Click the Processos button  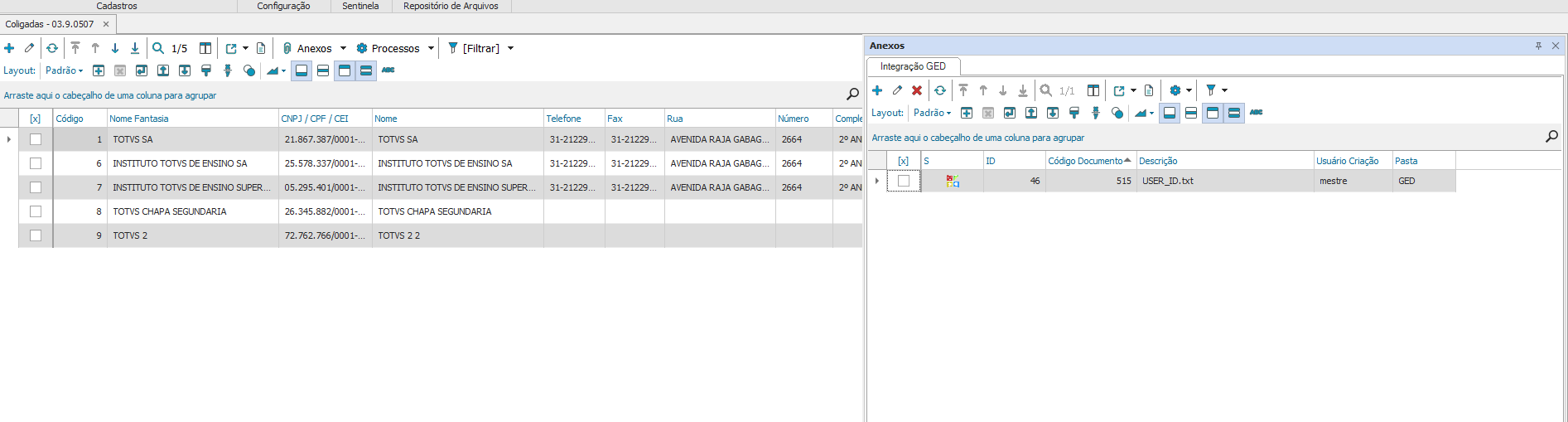[388, 48]
